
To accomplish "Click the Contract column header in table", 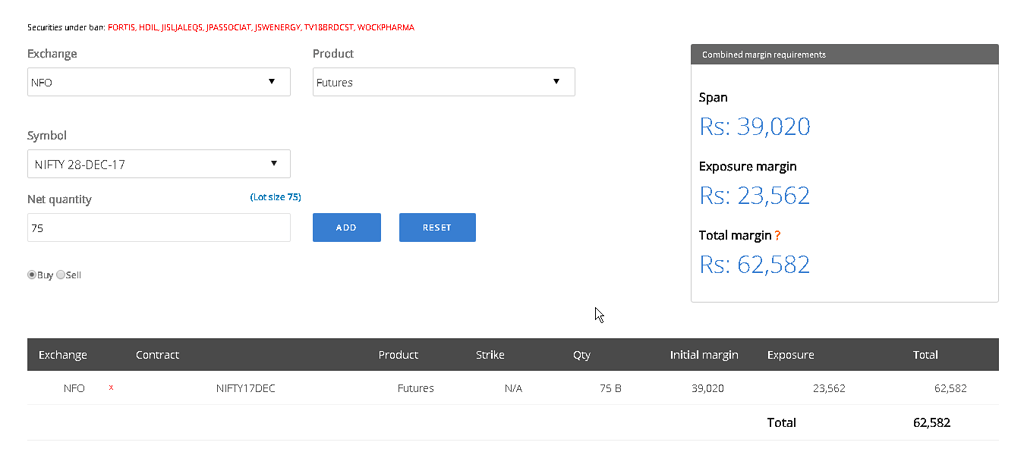I will click(x=157, y=355).
